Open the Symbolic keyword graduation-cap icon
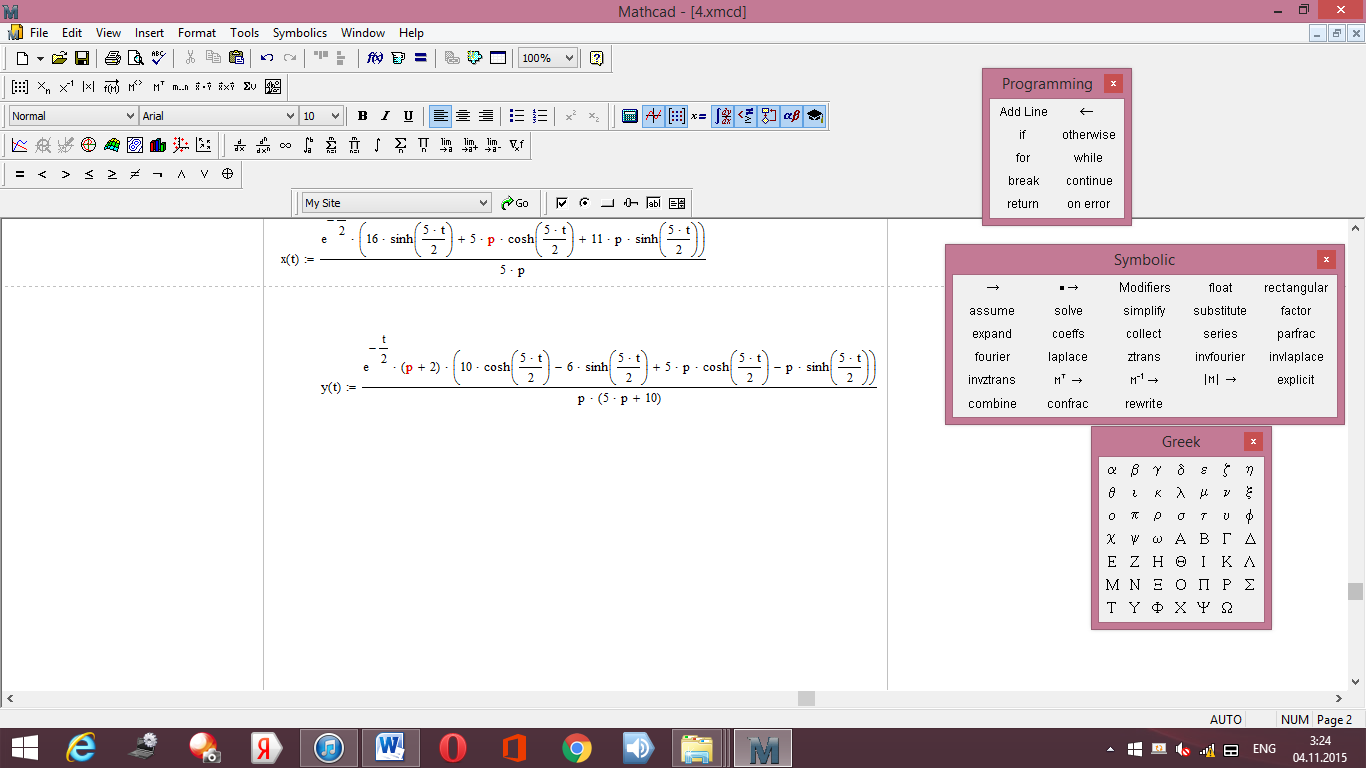Screen dimensions: 1366x768 coord(814,116)
